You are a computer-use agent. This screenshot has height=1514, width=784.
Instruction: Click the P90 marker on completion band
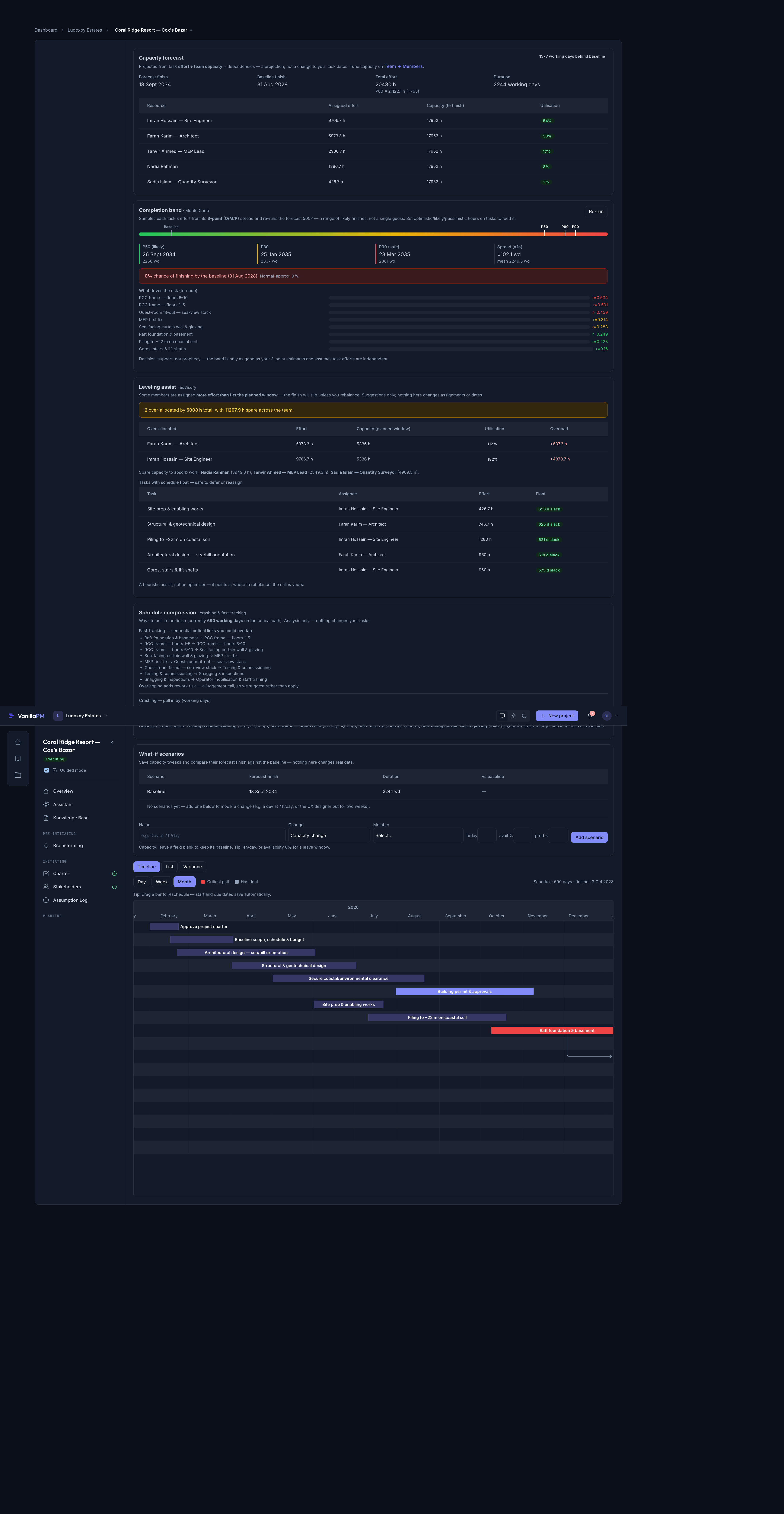pos(575,233)
